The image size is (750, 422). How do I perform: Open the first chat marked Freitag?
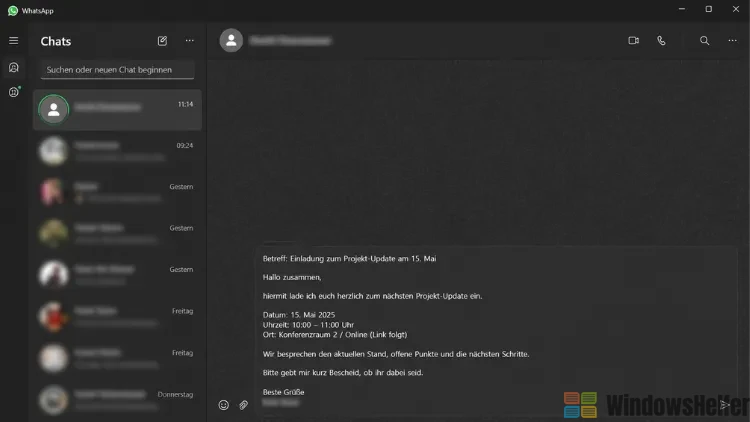click(x=117, y=316)
